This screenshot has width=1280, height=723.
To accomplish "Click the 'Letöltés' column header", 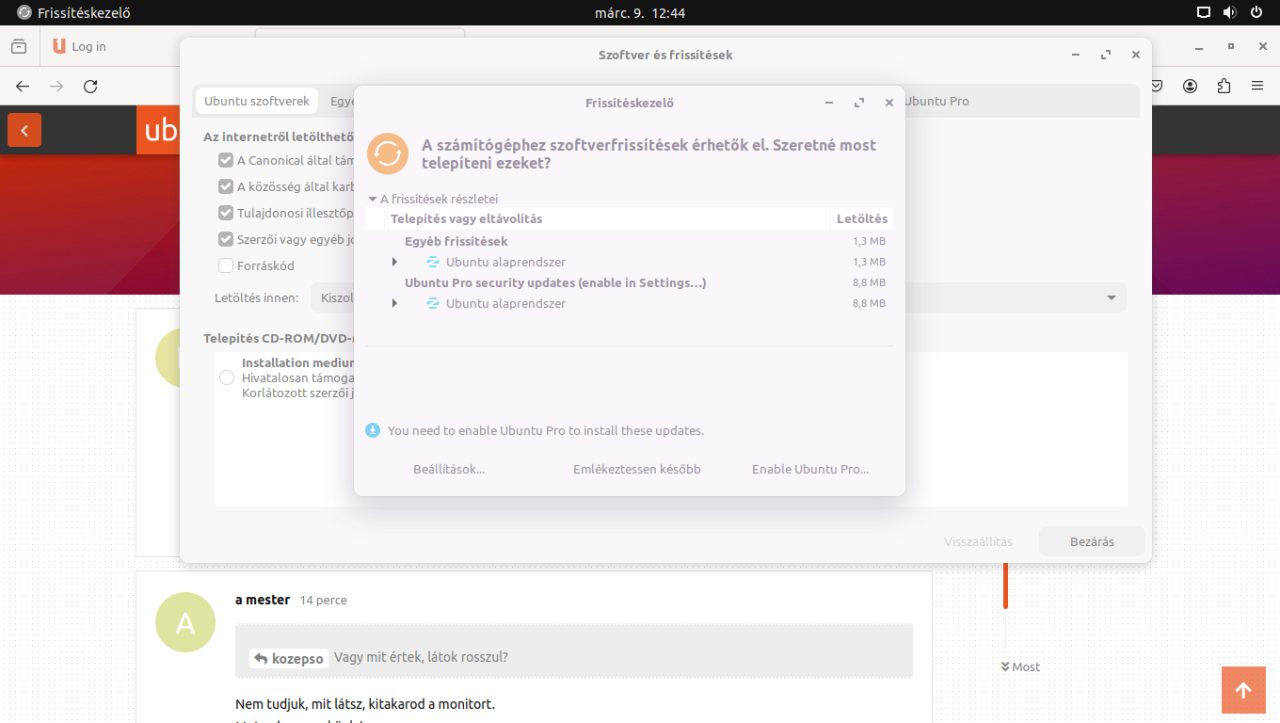I will (862, 218).
